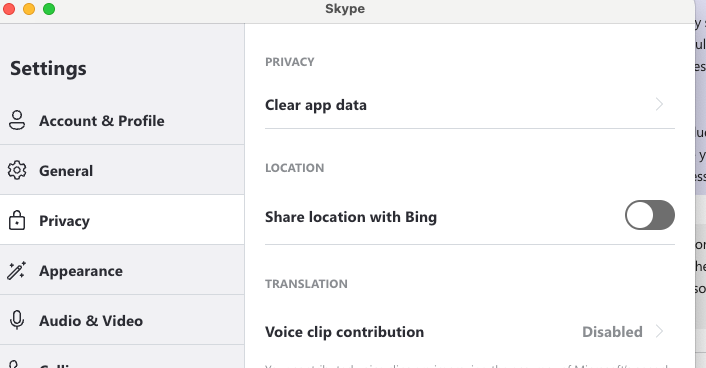This screenshot has width=706, height=368.
Task: Toggle Share location with Bing switch
Action: [649, 215]
